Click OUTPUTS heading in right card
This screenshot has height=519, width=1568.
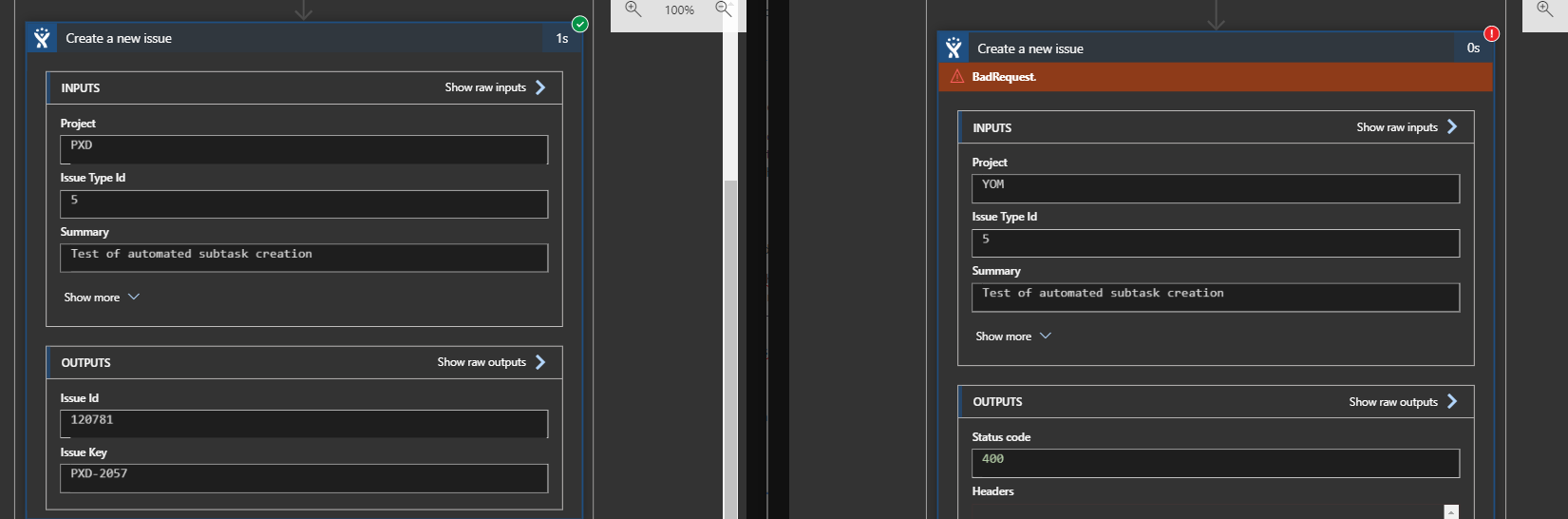click(x=997, y=402)
